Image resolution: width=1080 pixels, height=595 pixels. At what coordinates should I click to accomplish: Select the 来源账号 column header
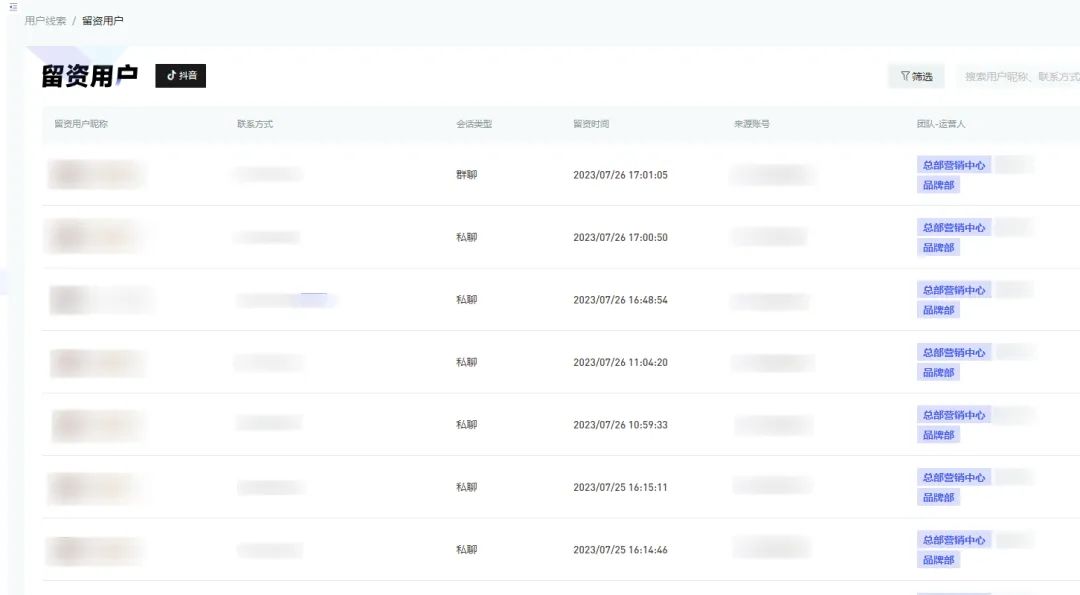(x=751, y=124)
